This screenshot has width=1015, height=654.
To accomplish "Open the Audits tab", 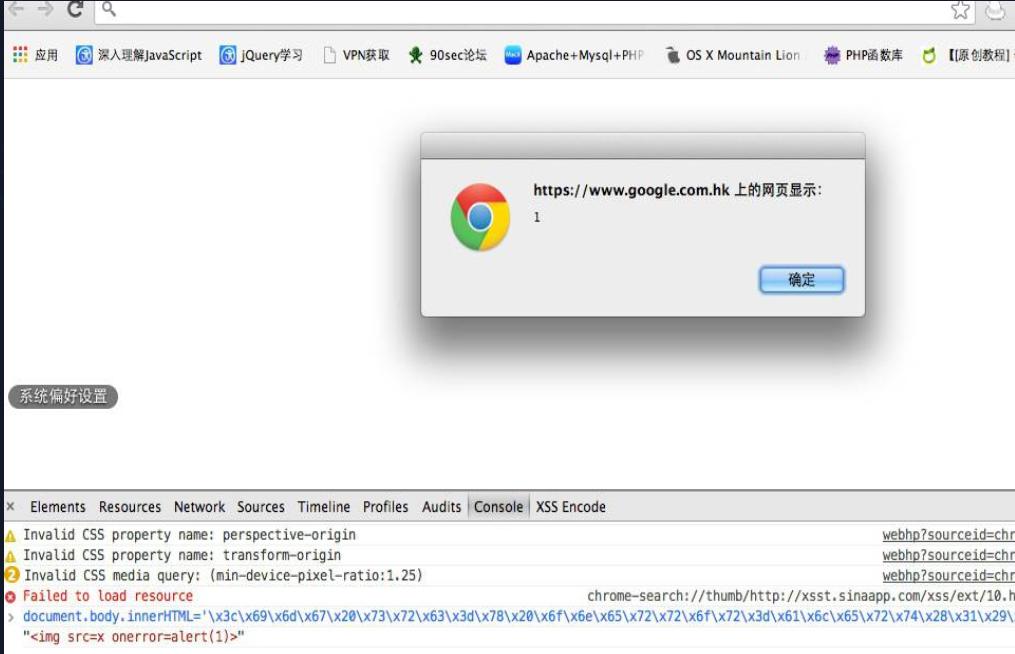I will pos(441,507).
